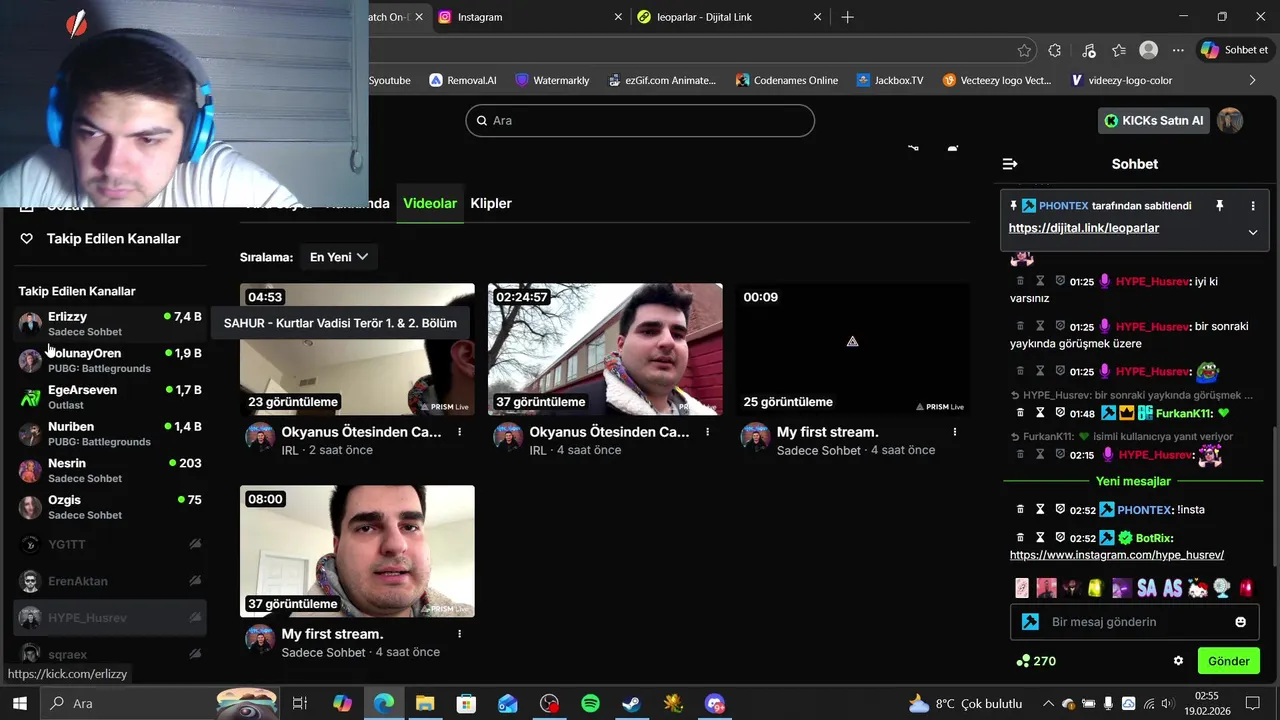Open EgeArseven's channel in sidebar

pos(110,397)
